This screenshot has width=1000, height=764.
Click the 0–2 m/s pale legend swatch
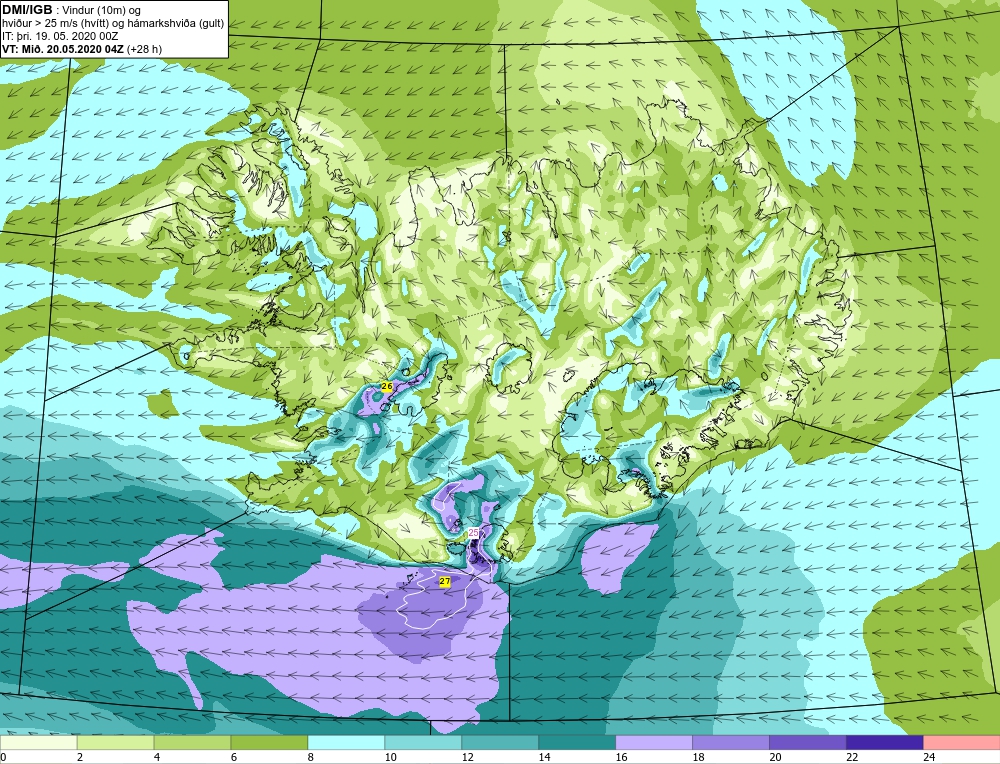38,743
